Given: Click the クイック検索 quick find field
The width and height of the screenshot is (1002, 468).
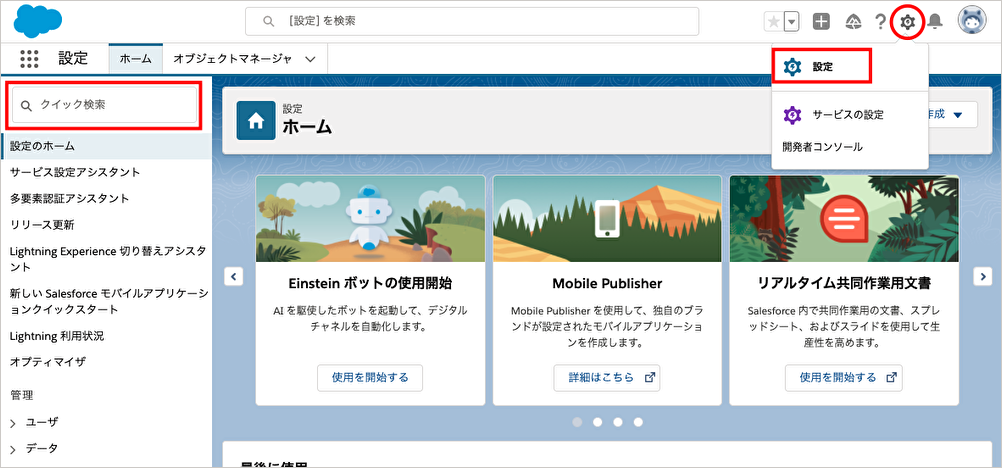Looking at the screenshot, I should click(x=104, y=105).
